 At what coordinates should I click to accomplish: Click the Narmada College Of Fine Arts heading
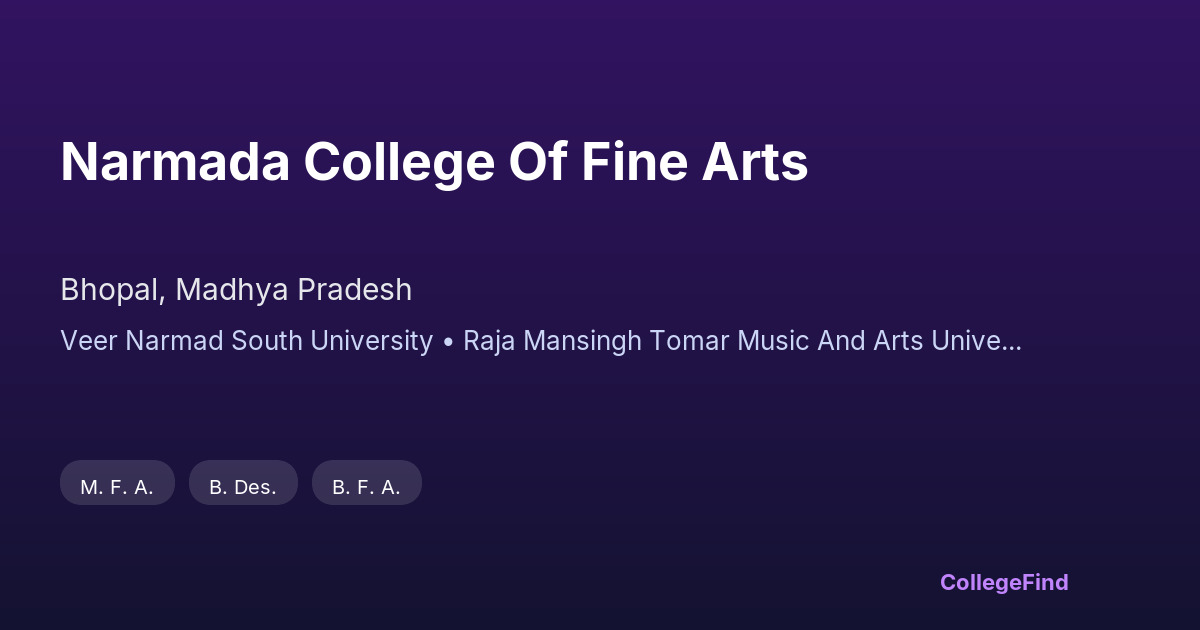pos(434,163)
